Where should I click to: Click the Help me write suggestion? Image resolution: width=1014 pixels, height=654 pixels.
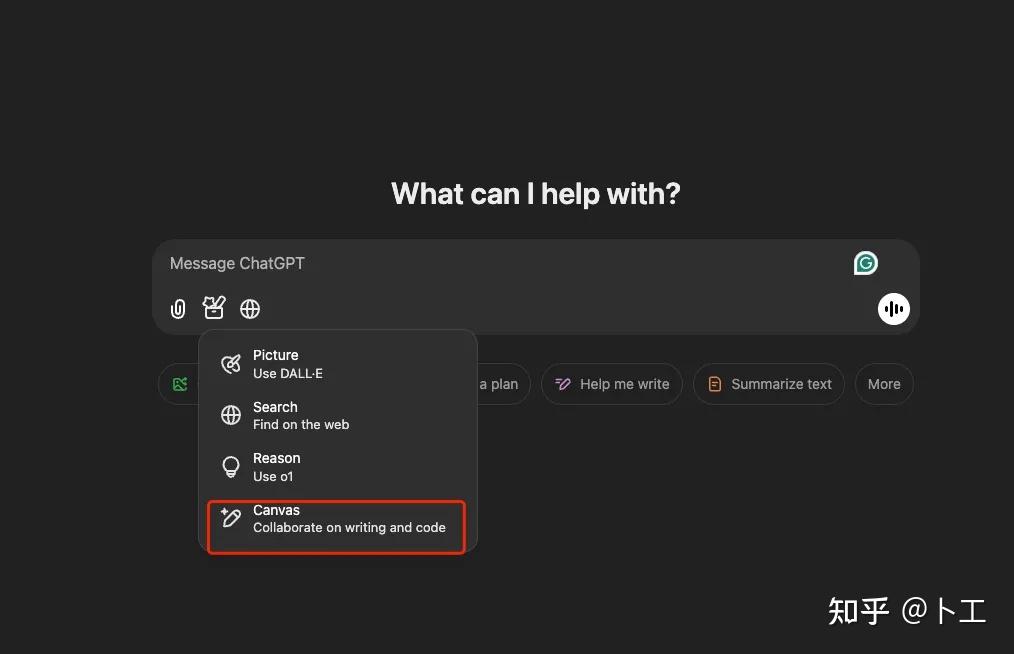tap(612, 384)
